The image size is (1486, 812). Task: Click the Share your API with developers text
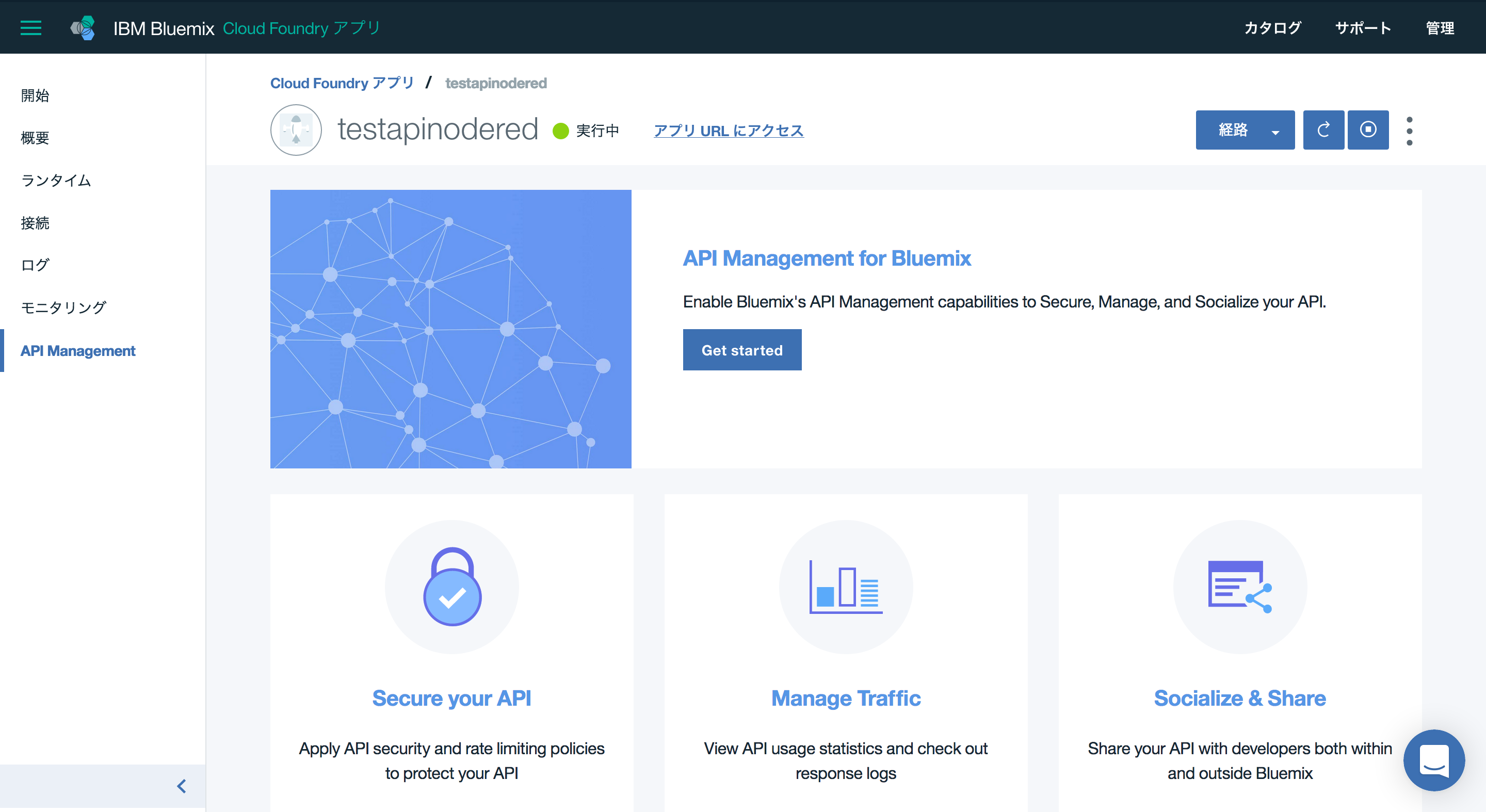point(1240,761)
